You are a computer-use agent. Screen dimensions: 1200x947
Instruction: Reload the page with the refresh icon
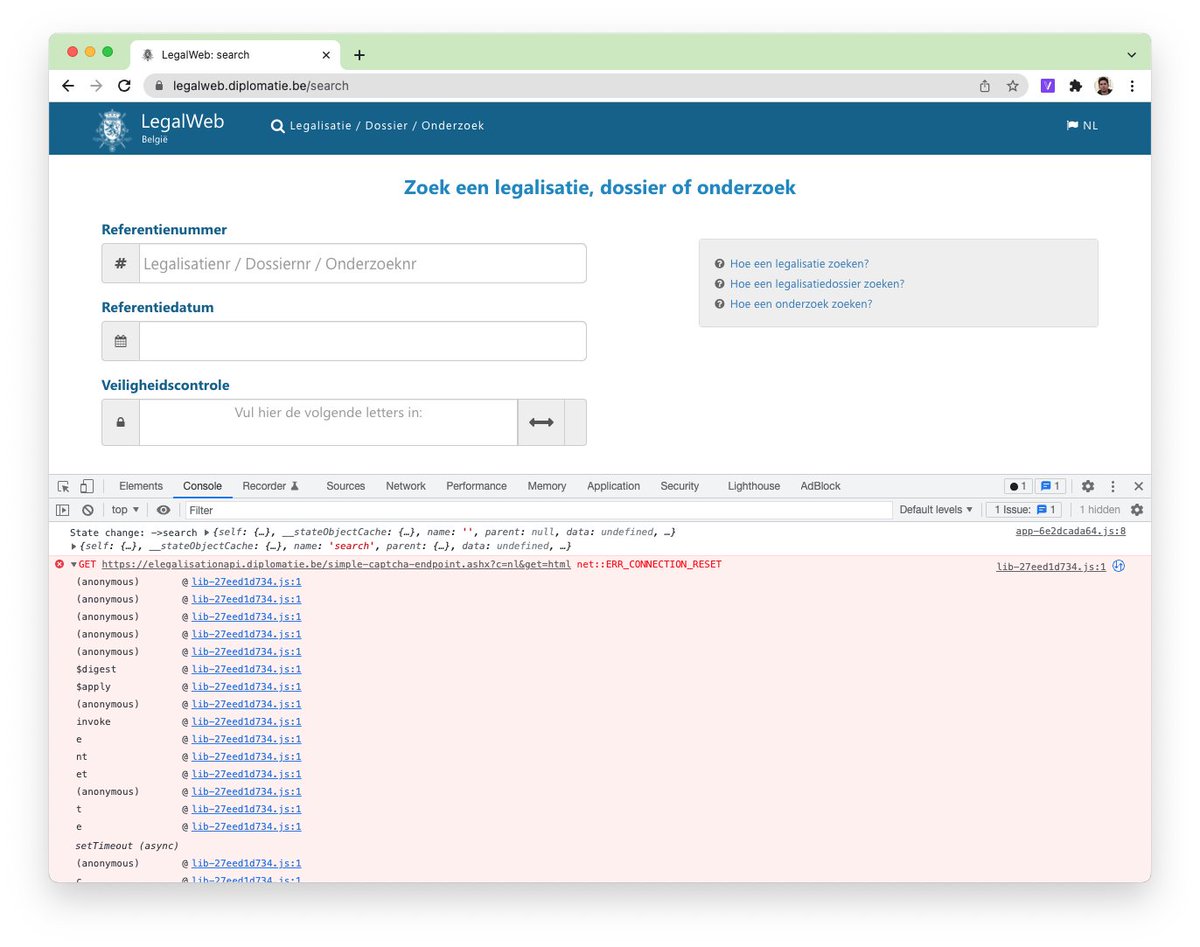[x=124, y=86]
